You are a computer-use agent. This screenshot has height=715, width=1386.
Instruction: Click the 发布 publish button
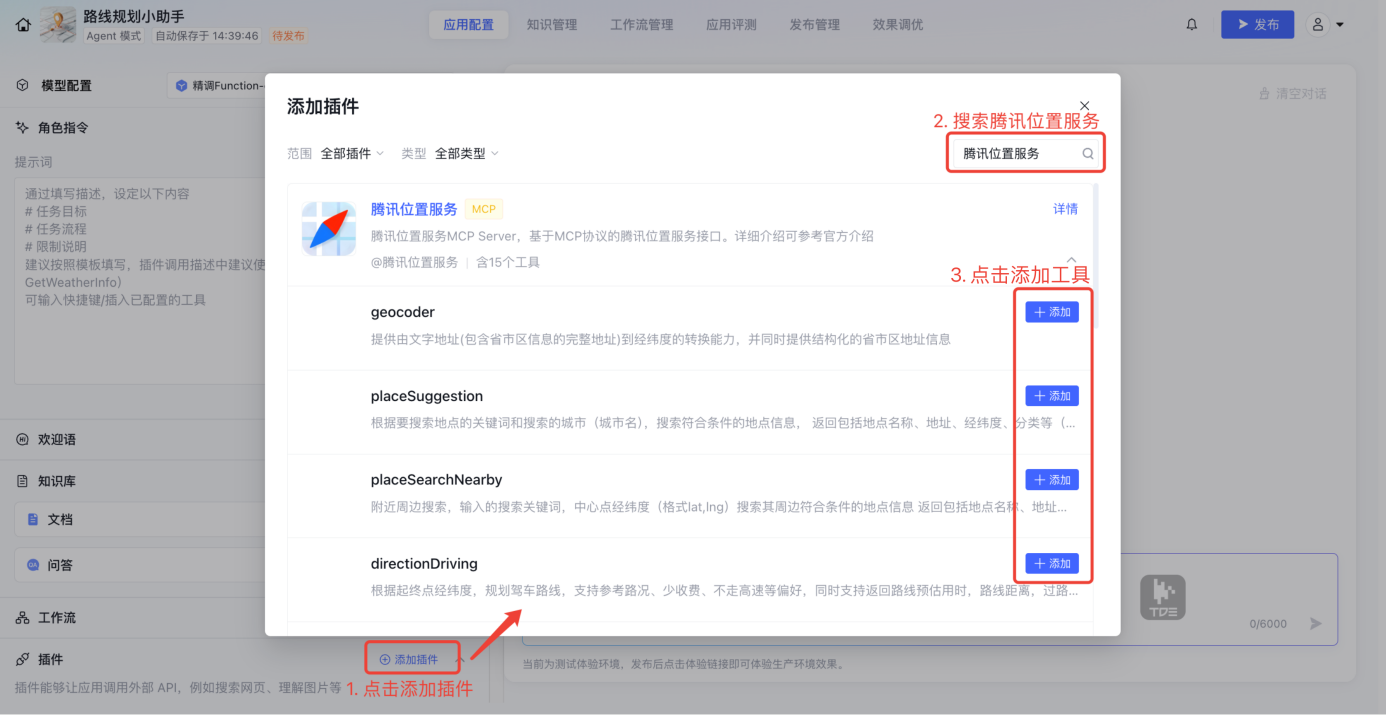click(1257, 25)
